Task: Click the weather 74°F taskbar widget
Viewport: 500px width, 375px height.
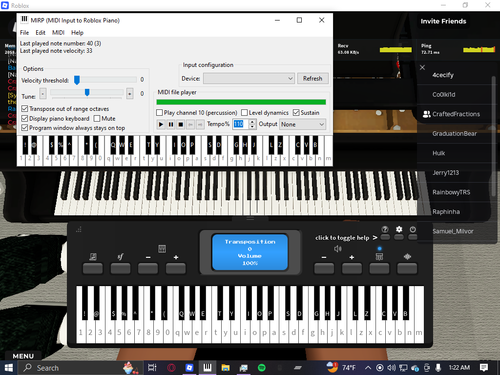Action: (341, 368)
